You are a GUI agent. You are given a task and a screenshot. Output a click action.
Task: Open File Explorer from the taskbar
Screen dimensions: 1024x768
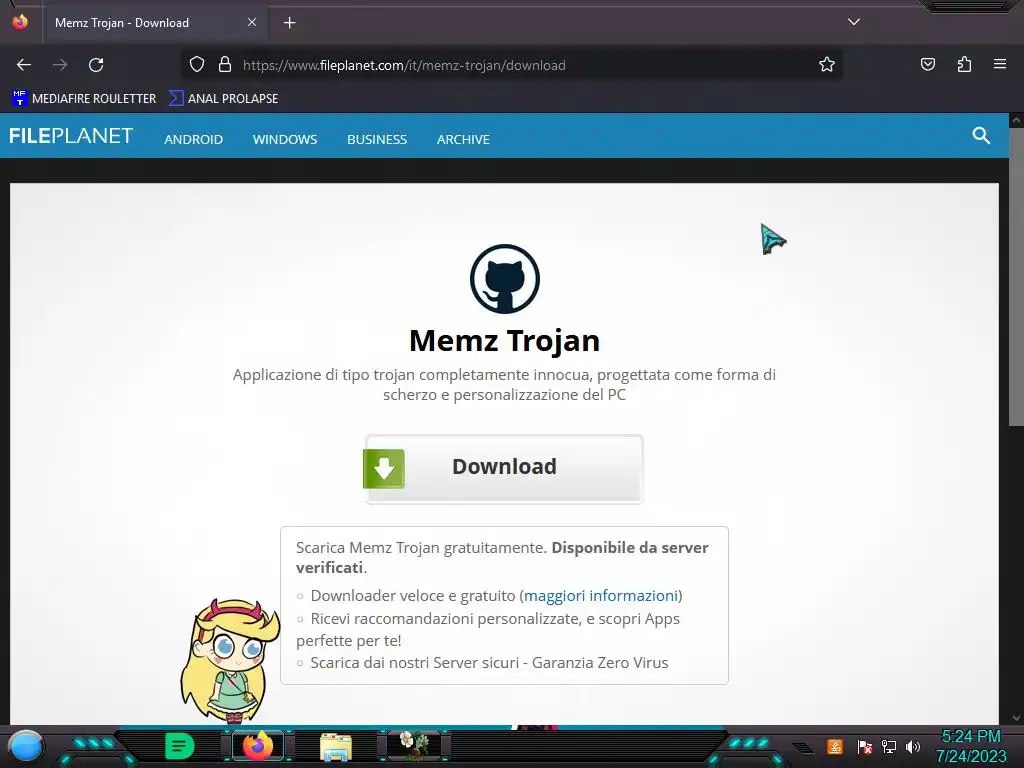point(336,746)
